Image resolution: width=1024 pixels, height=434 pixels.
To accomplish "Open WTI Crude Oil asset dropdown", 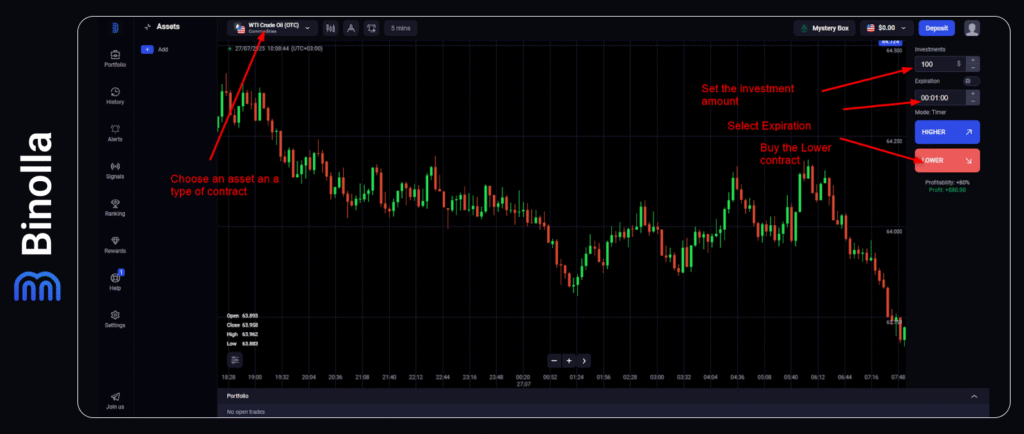I will pos(272,28).
